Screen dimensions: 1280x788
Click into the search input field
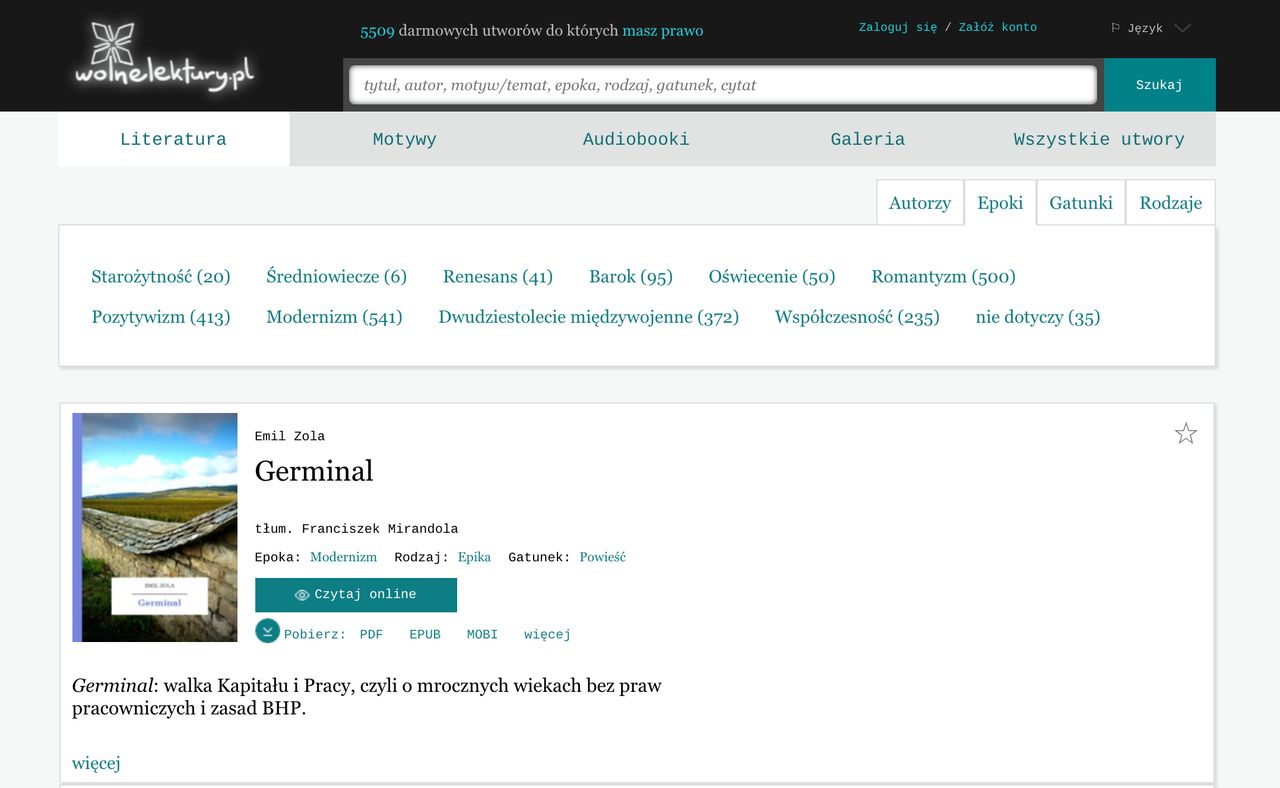[x=723, y=85]
